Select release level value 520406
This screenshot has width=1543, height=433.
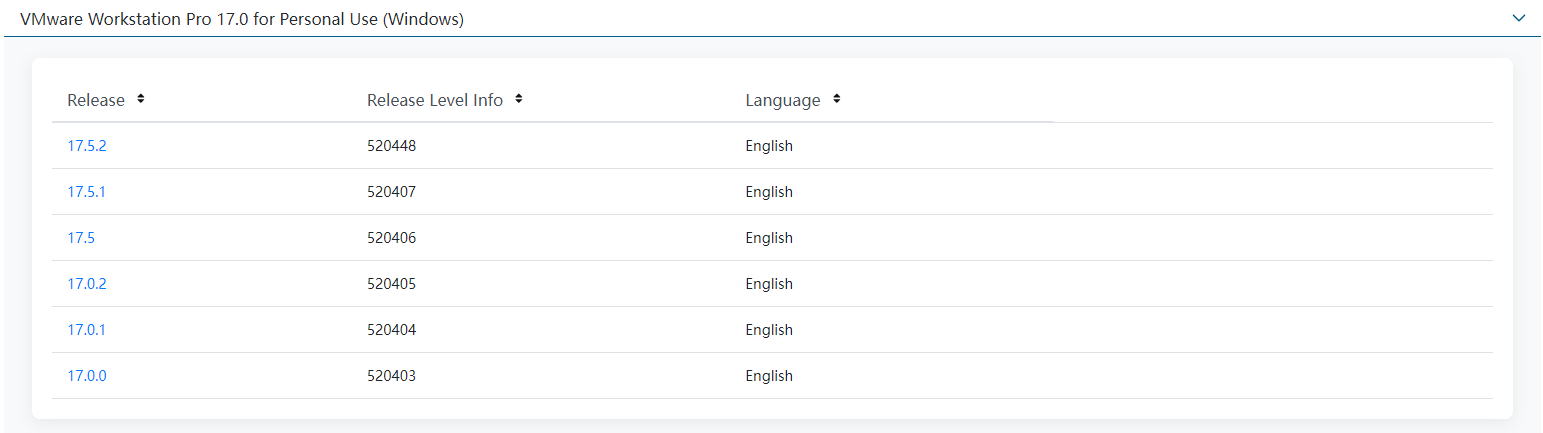(x=392, y=238)
